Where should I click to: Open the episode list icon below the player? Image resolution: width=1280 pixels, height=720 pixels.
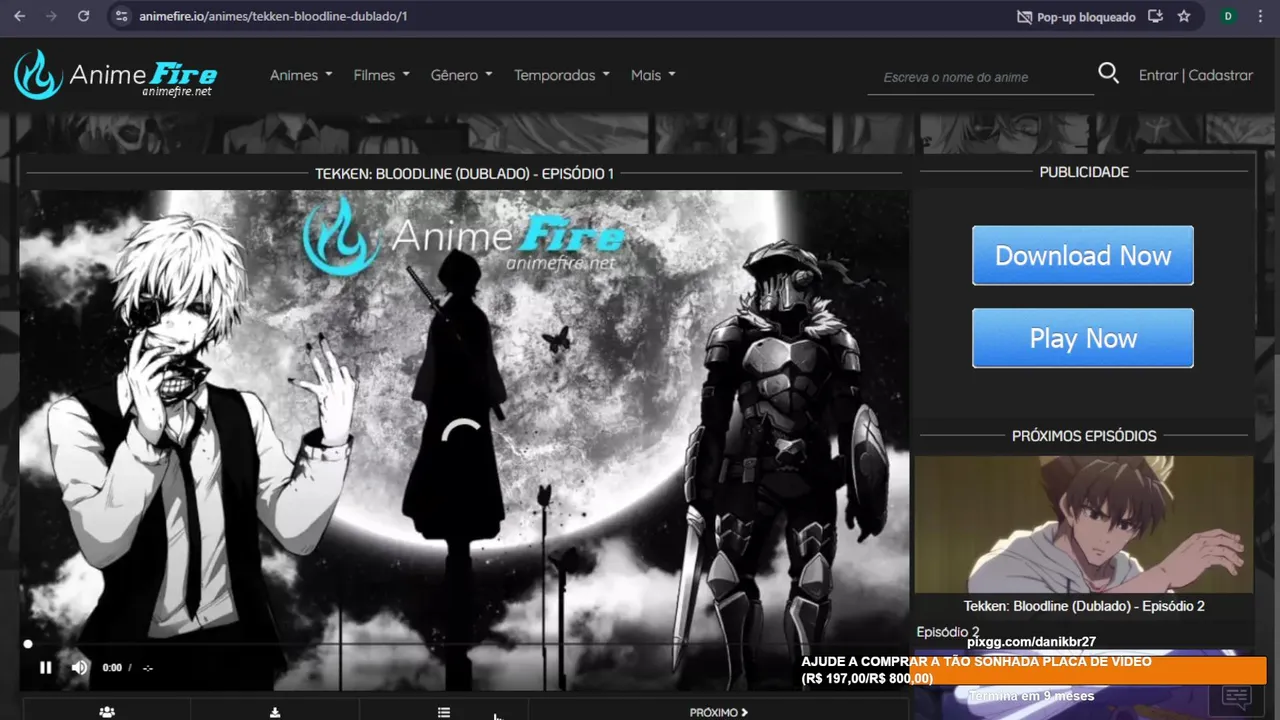[444, 712]
